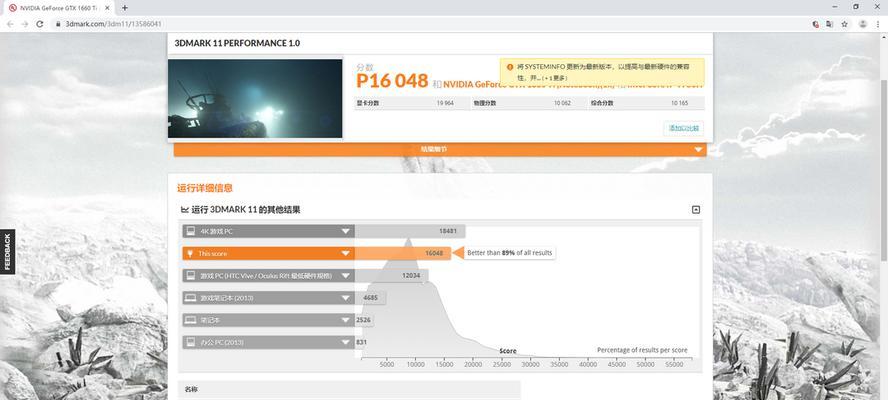Click the PC icon on 4K 游戏 PC row

coord(191,231)
